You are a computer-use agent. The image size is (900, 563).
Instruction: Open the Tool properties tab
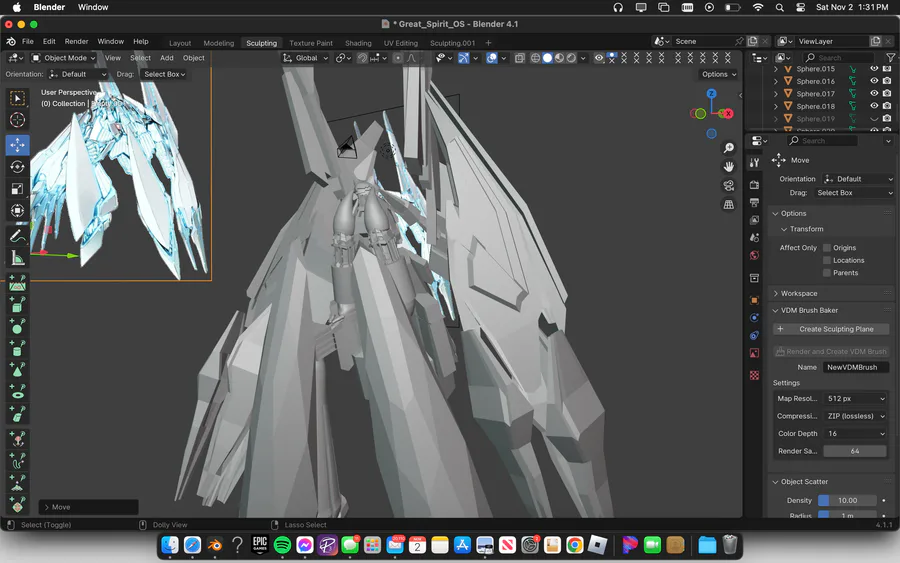coord(754,163)
